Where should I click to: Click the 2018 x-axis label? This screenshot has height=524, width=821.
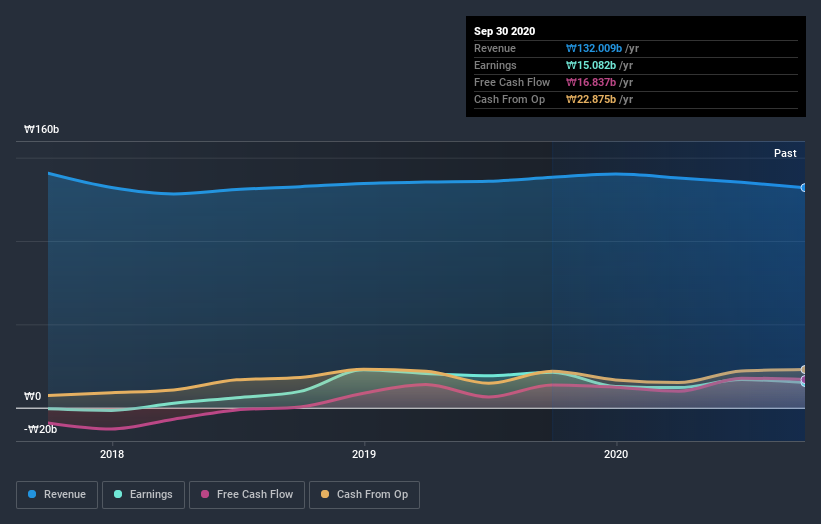(112, 454)
